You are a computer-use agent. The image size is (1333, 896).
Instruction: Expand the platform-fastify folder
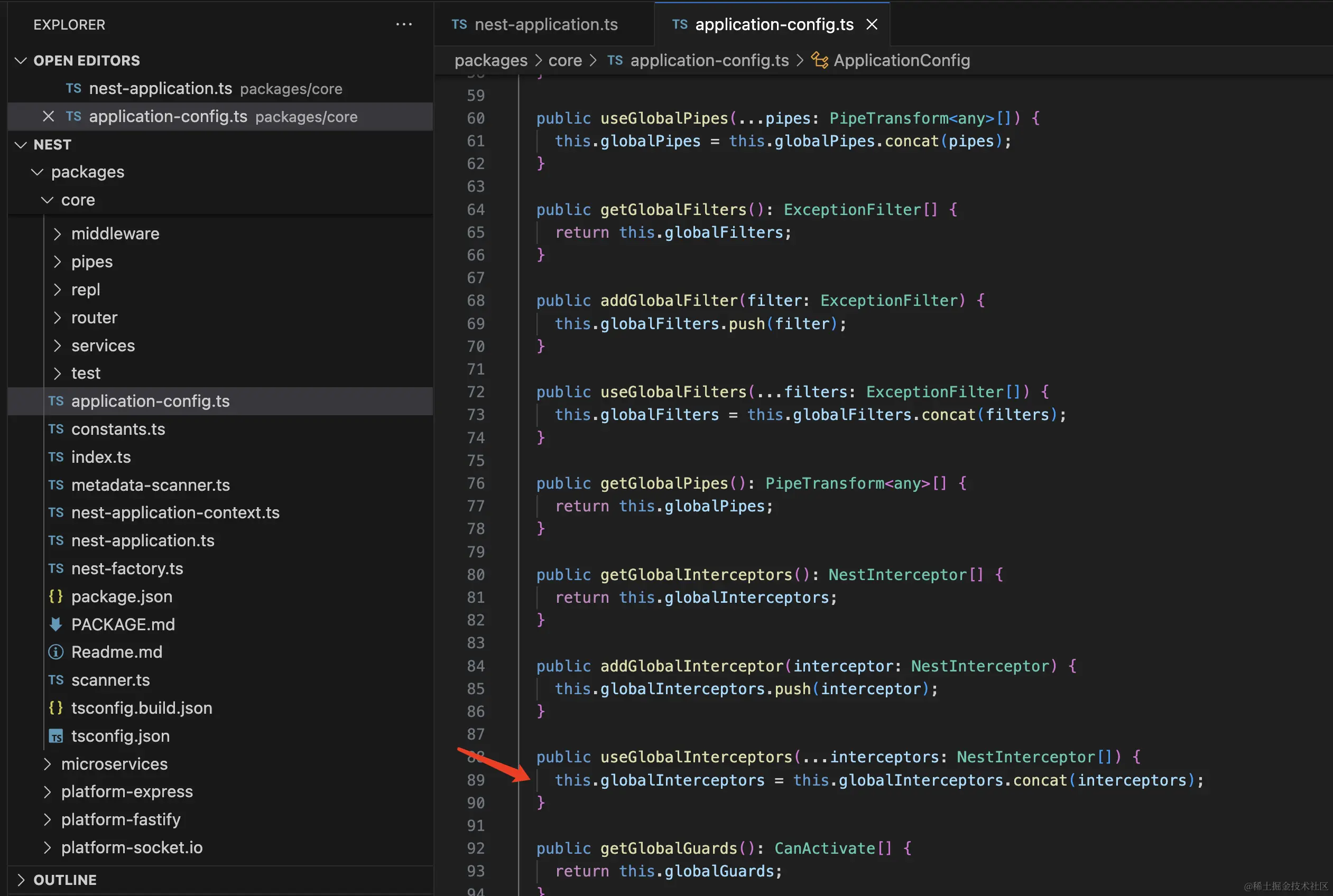tap(48, 819)
